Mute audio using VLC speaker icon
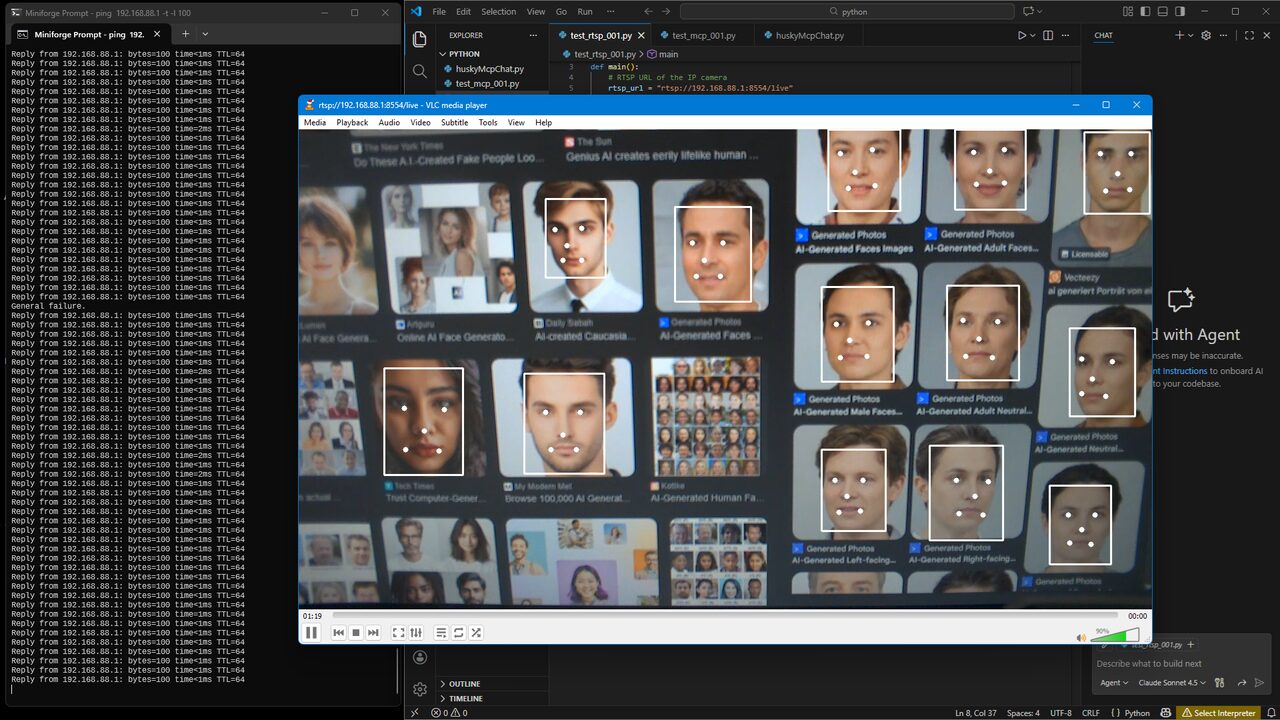The height and width of the screenshot is (720, 1280). (1081, 637)
